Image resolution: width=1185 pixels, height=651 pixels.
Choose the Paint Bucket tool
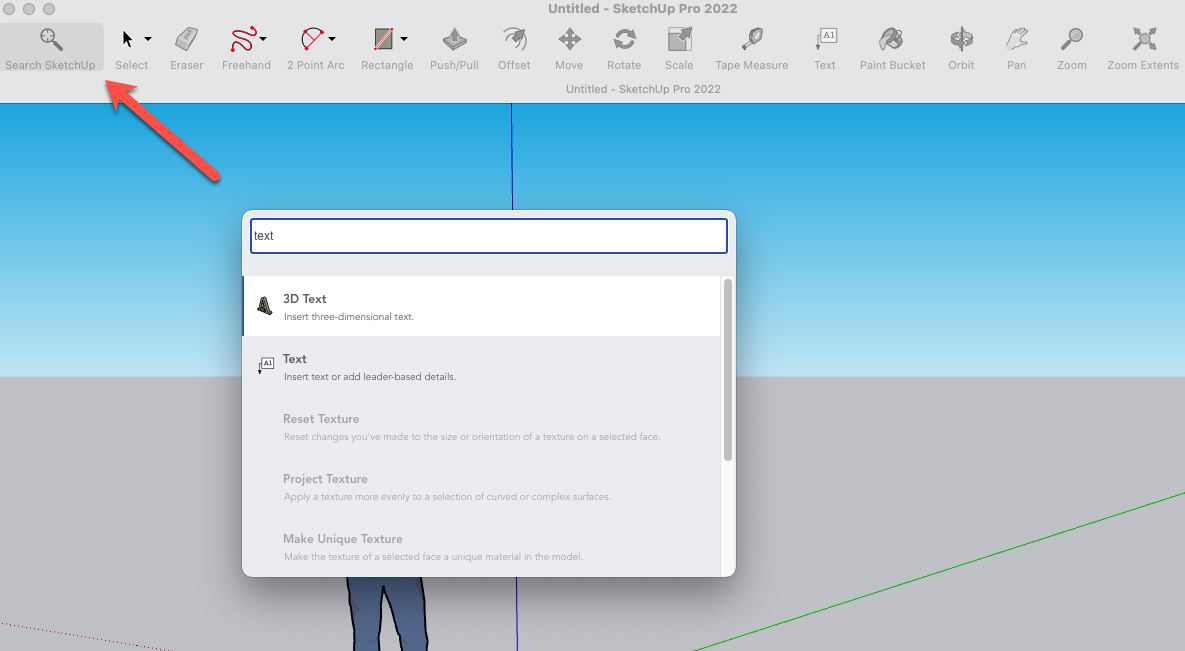[893, 48]
